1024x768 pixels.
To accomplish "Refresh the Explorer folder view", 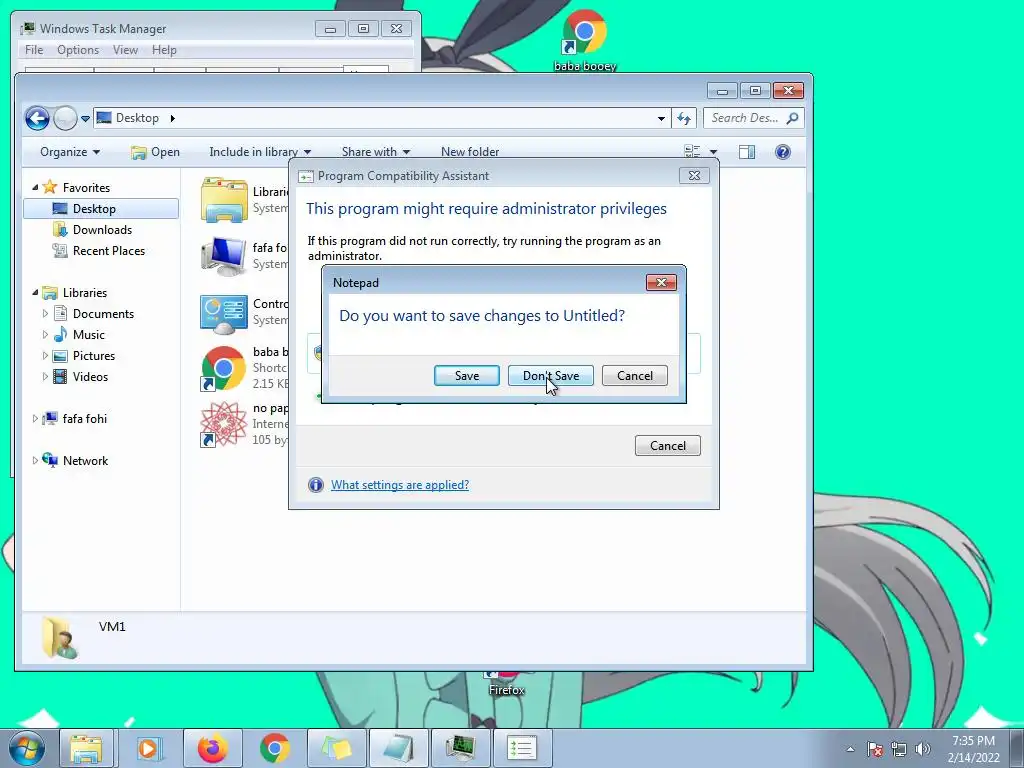I will click(684, 118).
